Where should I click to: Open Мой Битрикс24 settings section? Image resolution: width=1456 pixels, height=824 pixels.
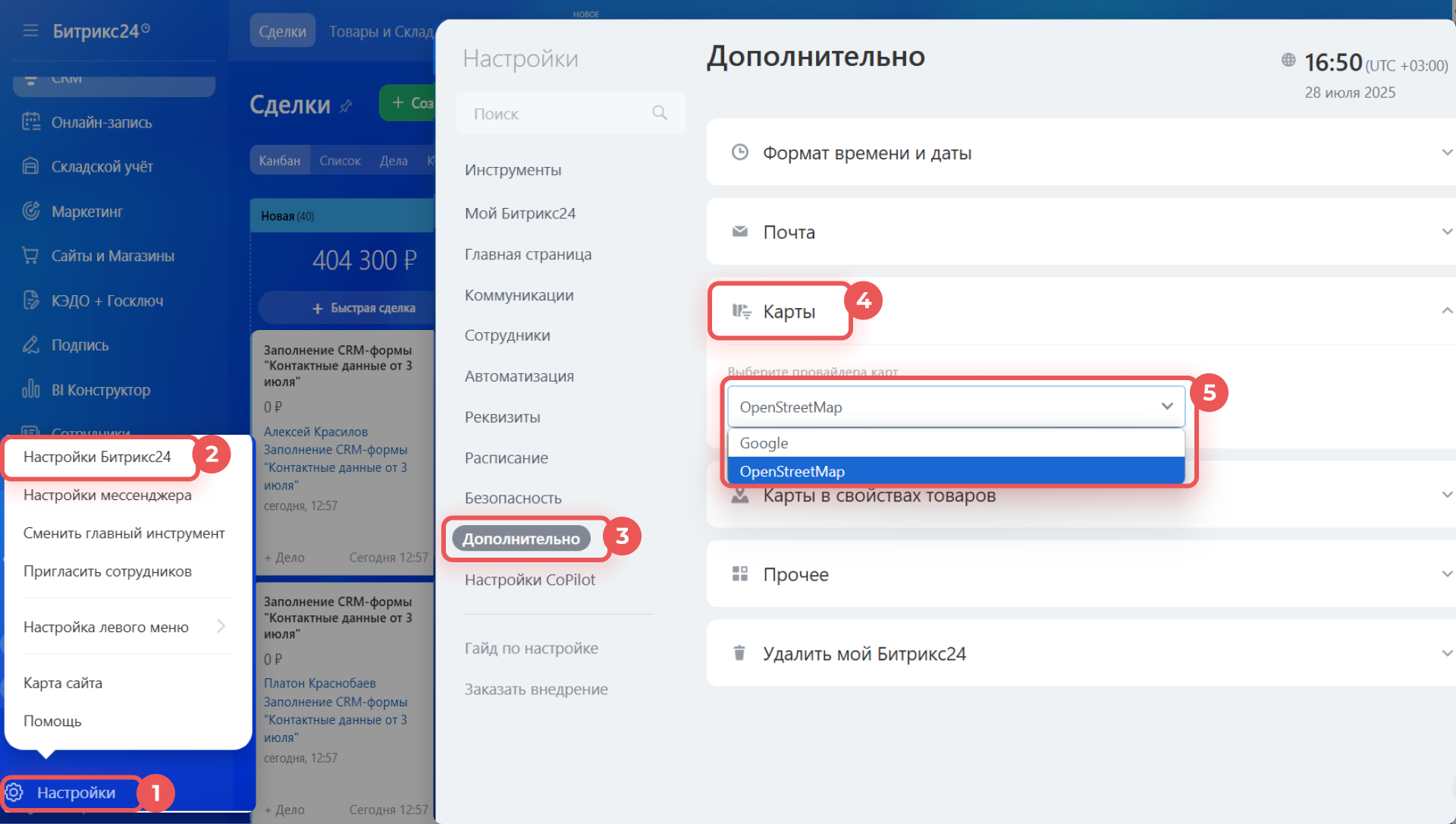click(x=519, y=213)
